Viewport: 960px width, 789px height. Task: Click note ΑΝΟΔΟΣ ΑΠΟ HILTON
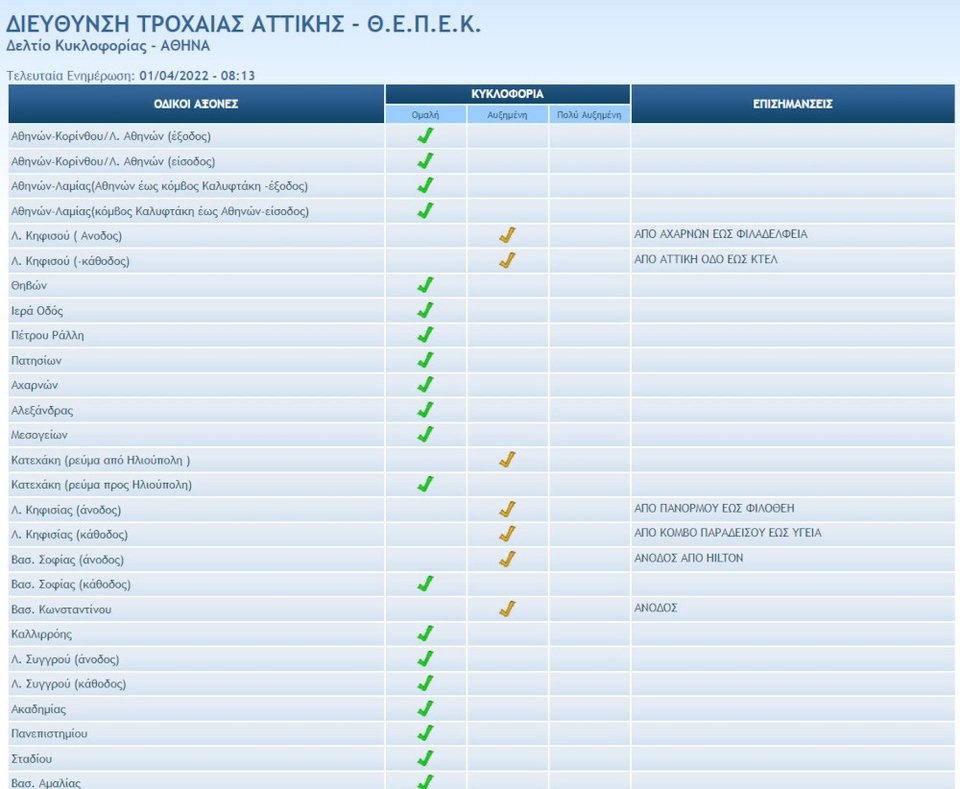tap(689, 558)
